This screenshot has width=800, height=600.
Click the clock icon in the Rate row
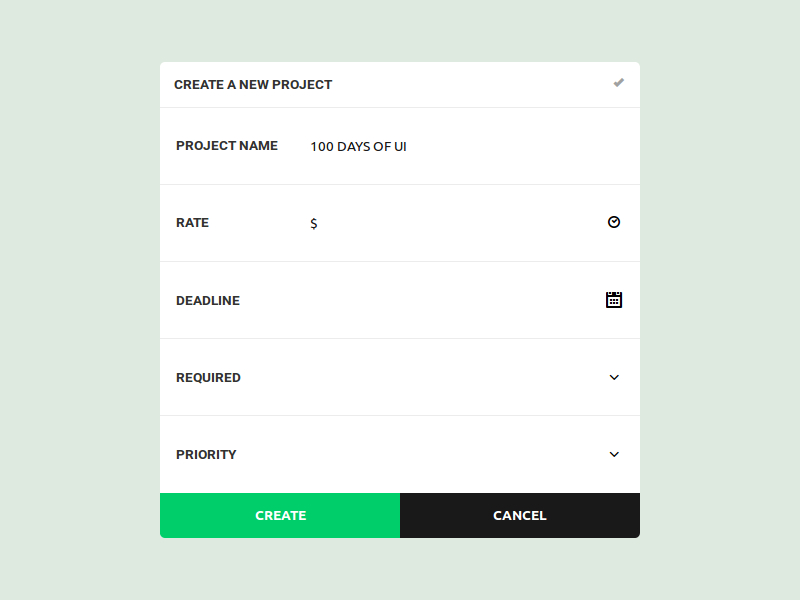point(614,222)
